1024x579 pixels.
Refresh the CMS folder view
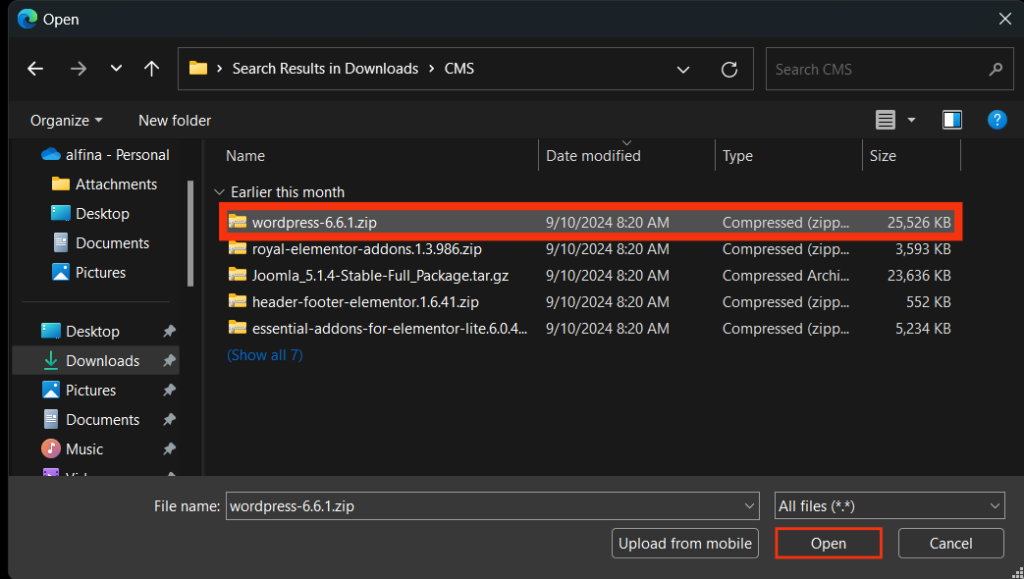[730, 69]
